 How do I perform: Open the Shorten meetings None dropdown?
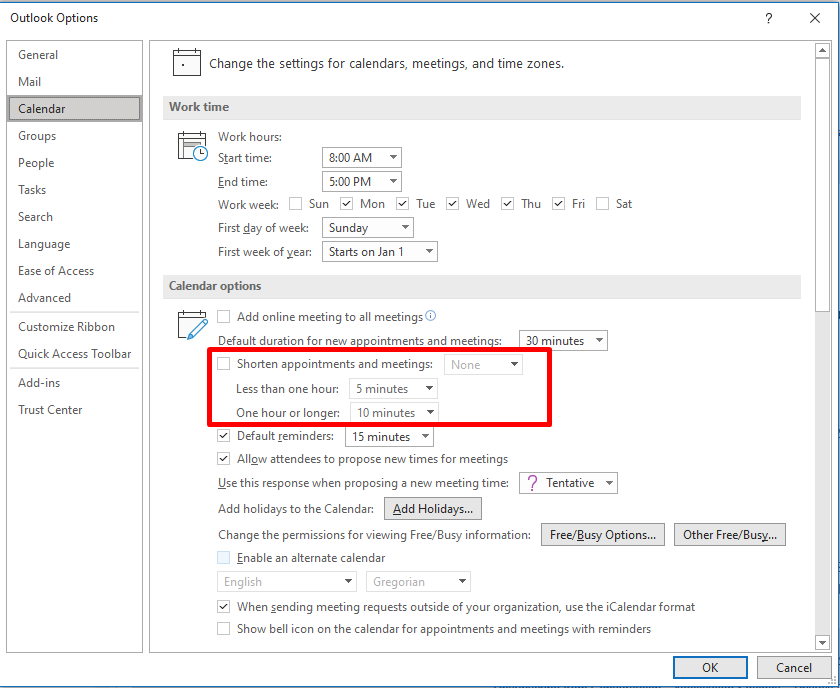click(483, 364)
